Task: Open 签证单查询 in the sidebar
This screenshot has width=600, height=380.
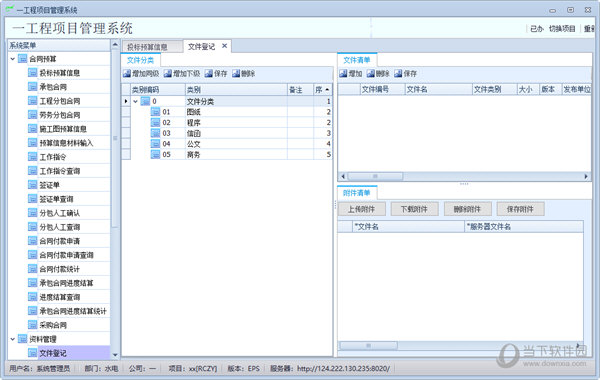Action: [x=56, y=199]
